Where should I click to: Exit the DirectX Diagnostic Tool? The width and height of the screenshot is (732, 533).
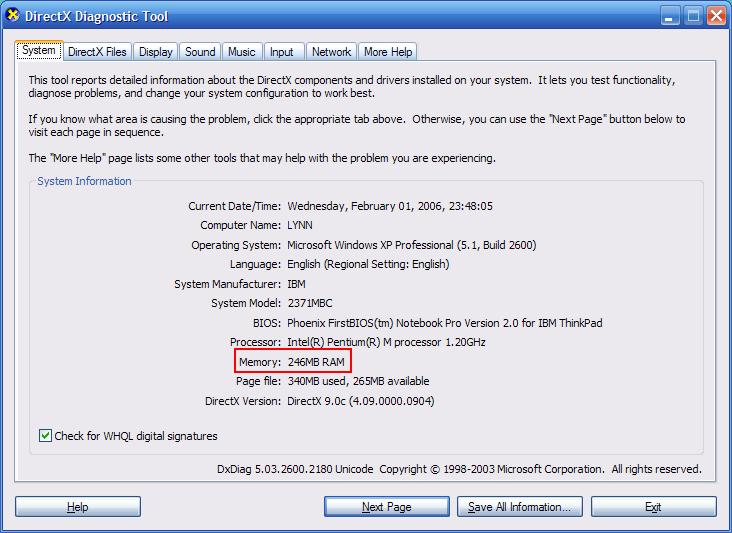pyautogui.click(x=654, y=507)
